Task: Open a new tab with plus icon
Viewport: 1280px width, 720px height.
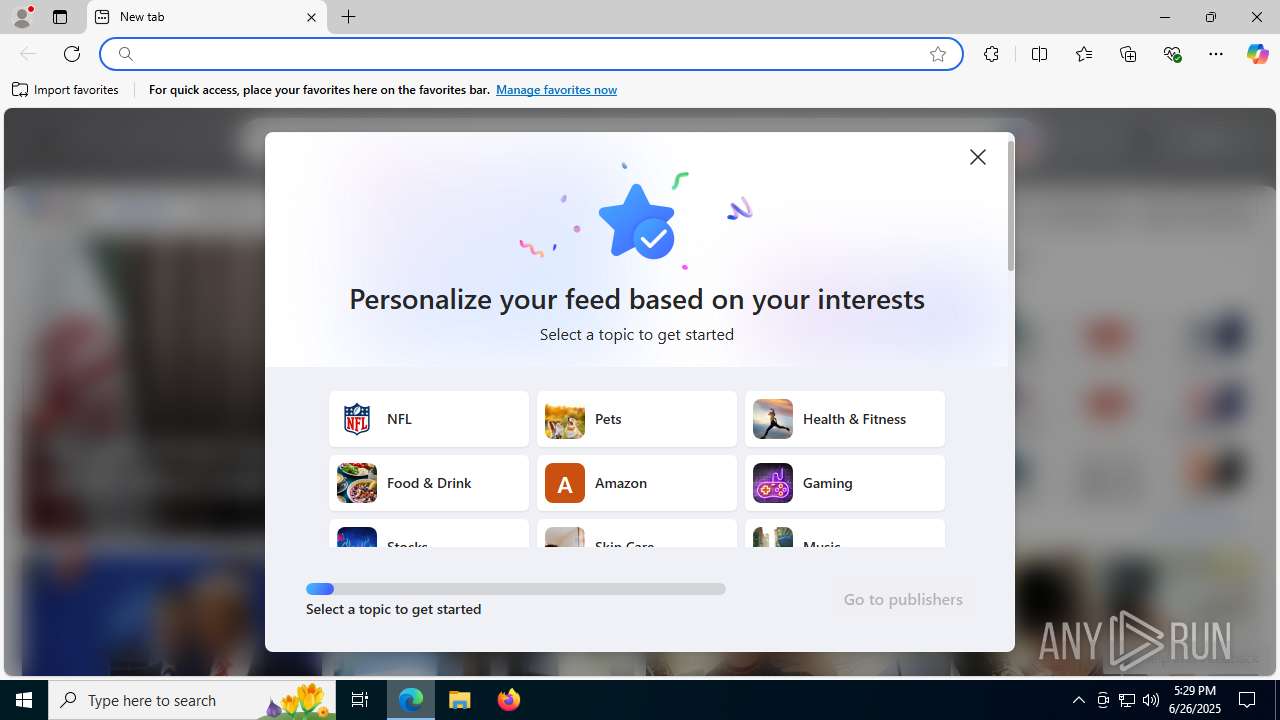Action: pos(348,17)
